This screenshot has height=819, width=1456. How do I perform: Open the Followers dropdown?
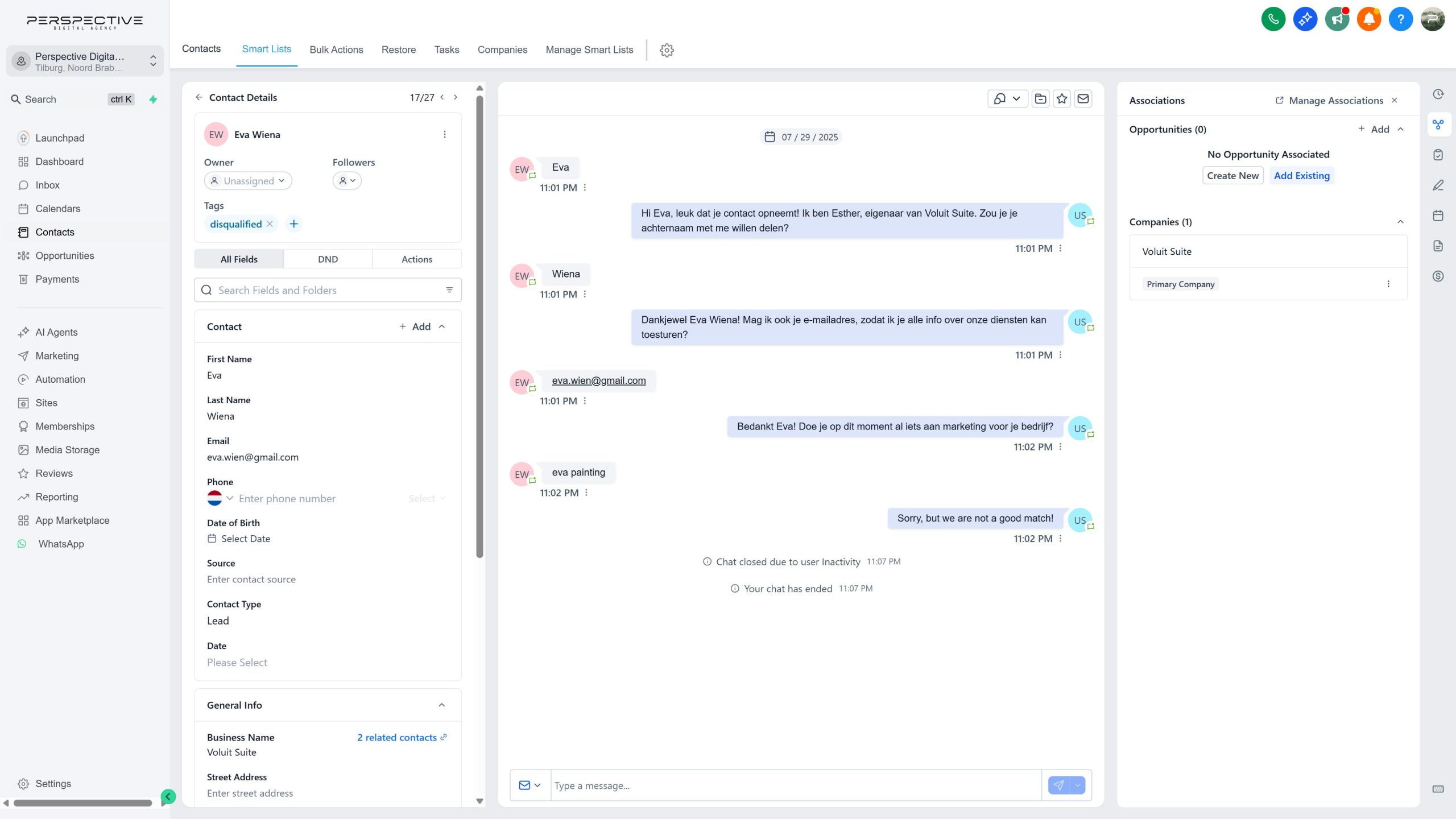pos(347,181)
